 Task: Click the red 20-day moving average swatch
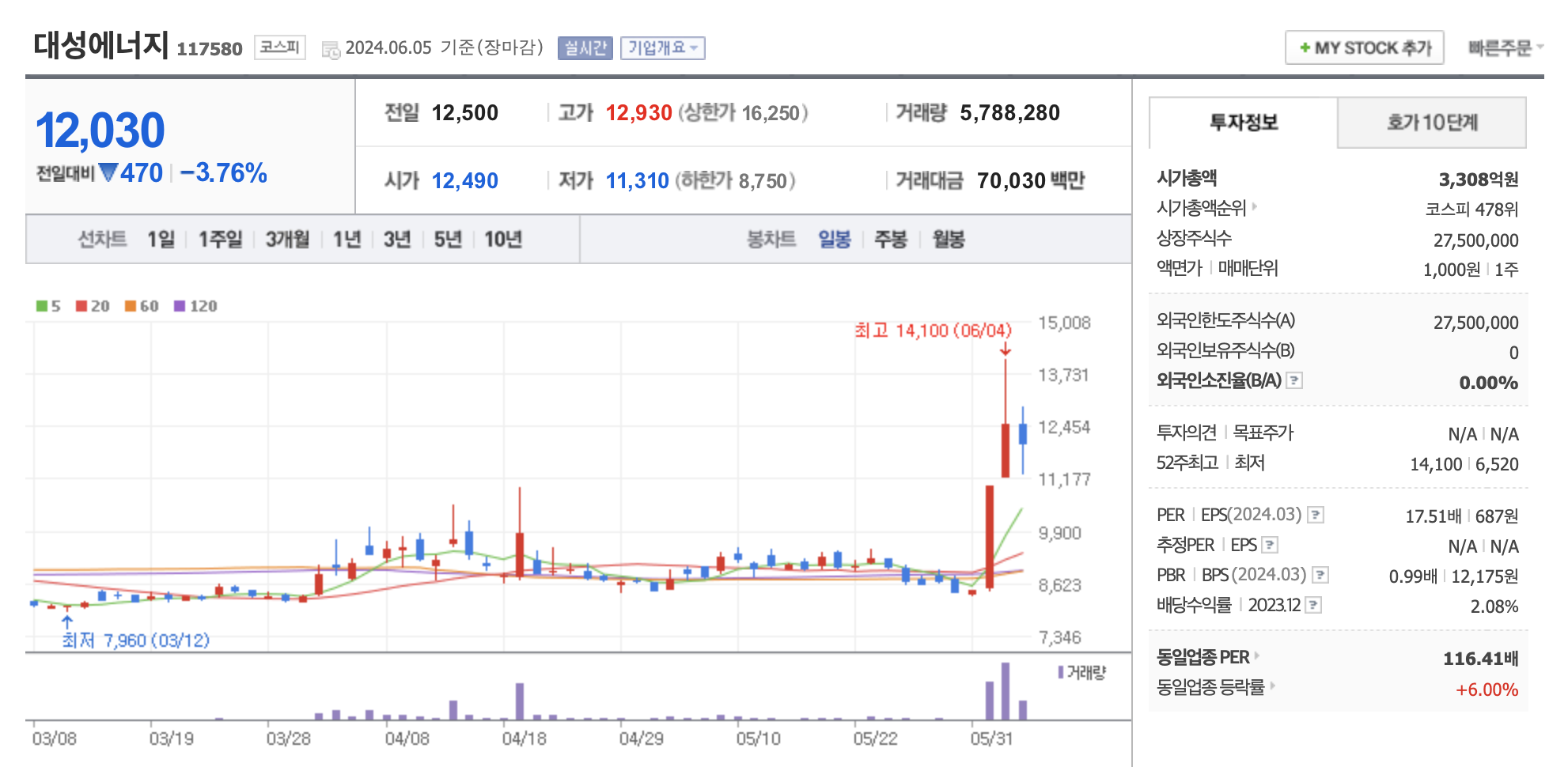pyautogui.click(x=81, y=306)
